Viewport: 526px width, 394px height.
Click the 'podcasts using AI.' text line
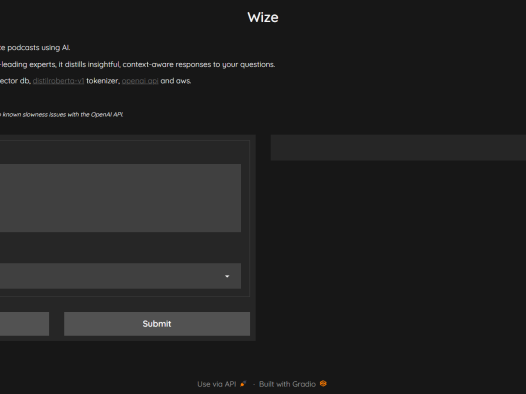pos(35,48)
